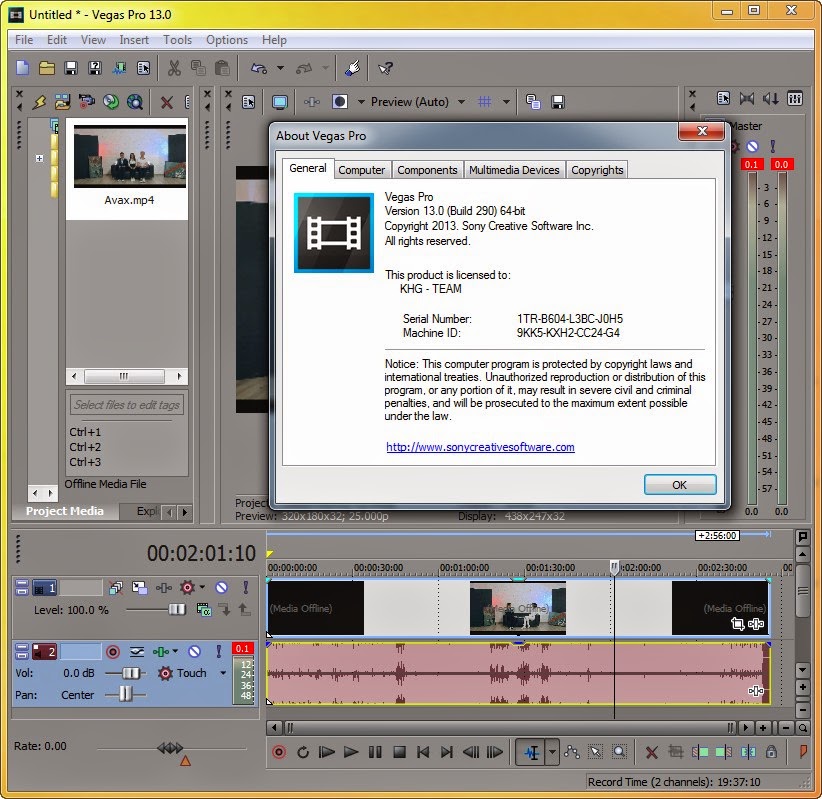The height and width of the screenshot is (799, 822).
Task: Solo video track 1
Action: point(245,588)
